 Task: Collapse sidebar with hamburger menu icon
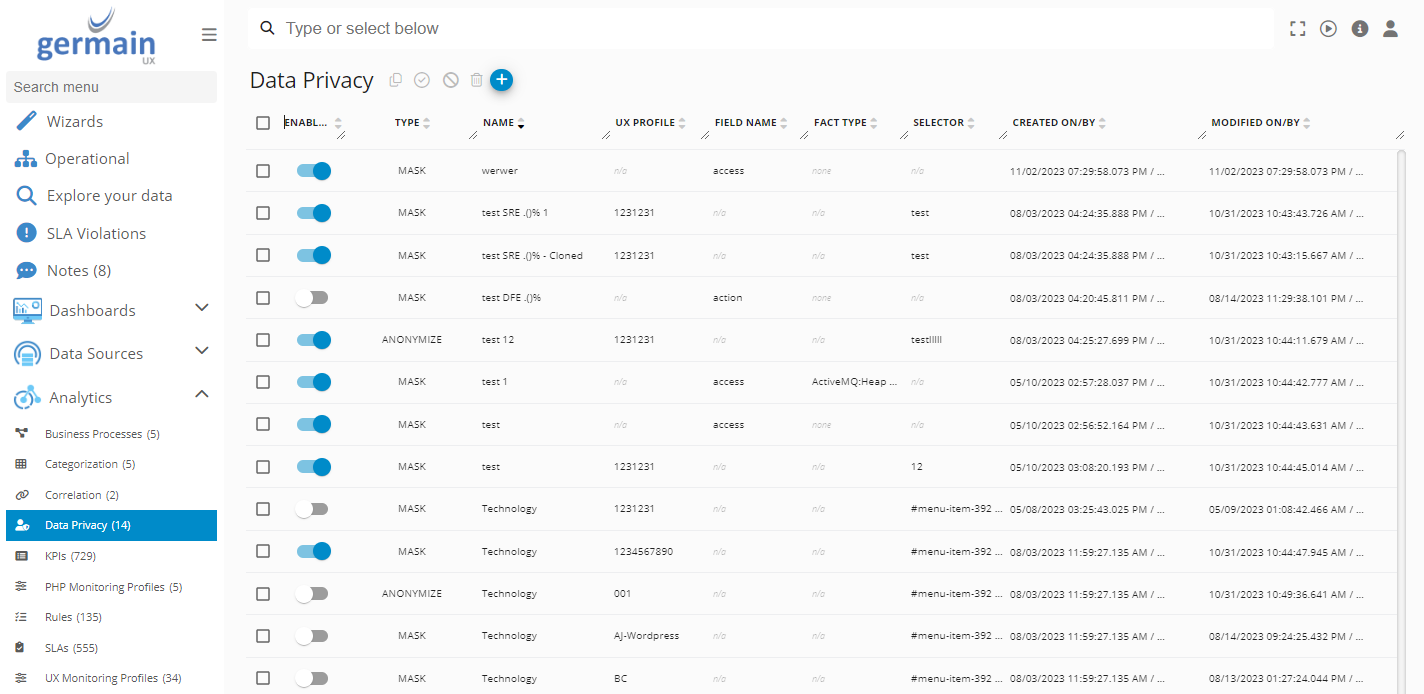(209, 35)
